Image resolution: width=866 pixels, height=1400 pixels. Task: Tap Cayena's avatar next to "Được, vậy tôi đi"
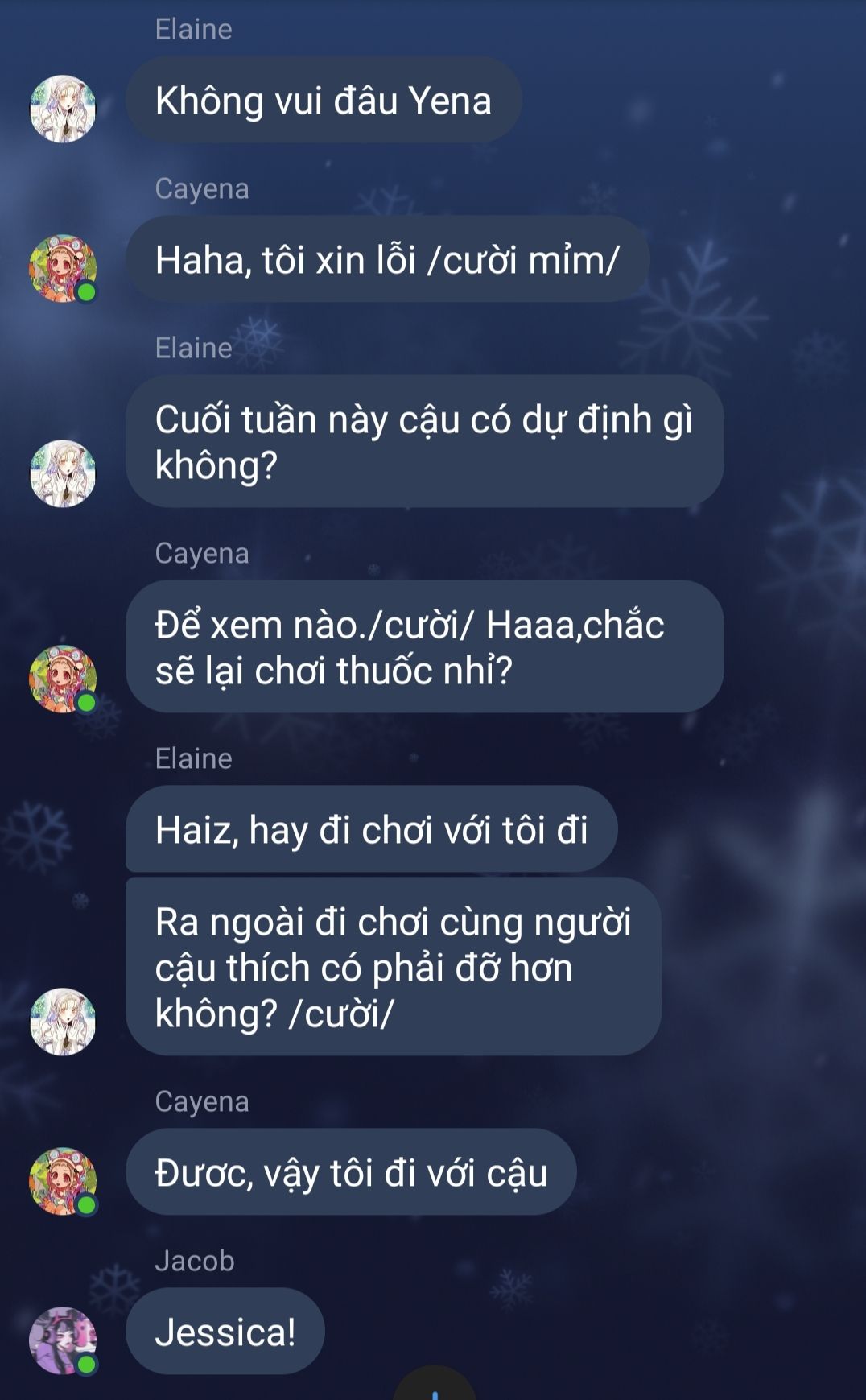coord(63,1181)
